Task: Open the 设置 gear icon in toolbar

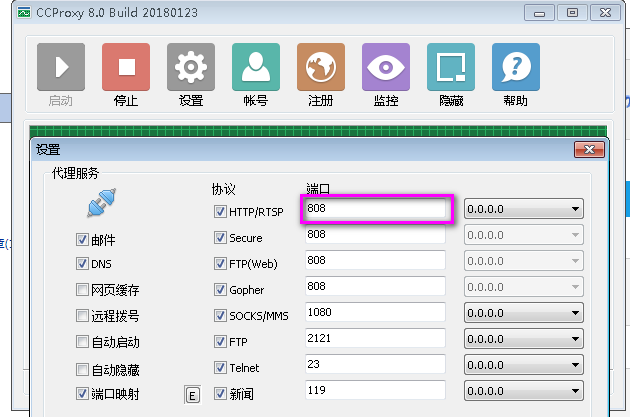Action: pyautogui.click(x=191, y=67)
